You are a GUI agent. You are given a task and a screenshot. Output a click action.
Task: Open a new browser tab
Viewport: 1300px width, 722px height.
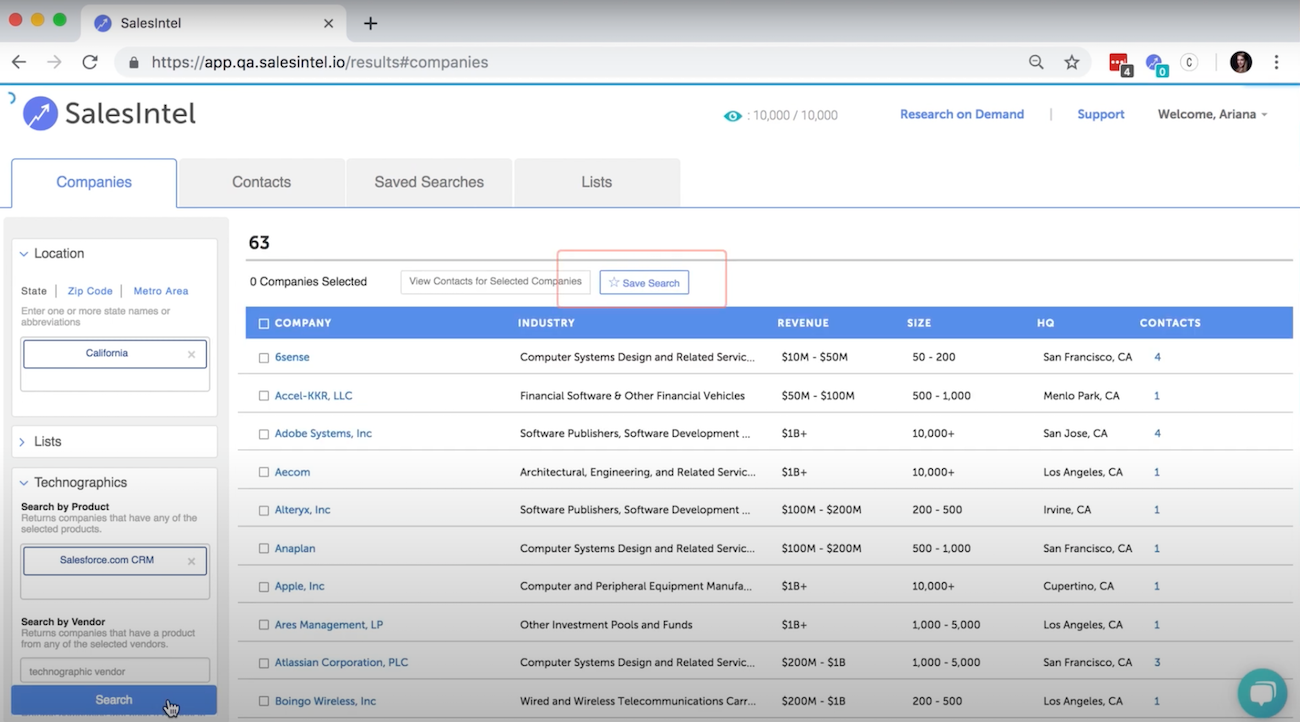370,23
